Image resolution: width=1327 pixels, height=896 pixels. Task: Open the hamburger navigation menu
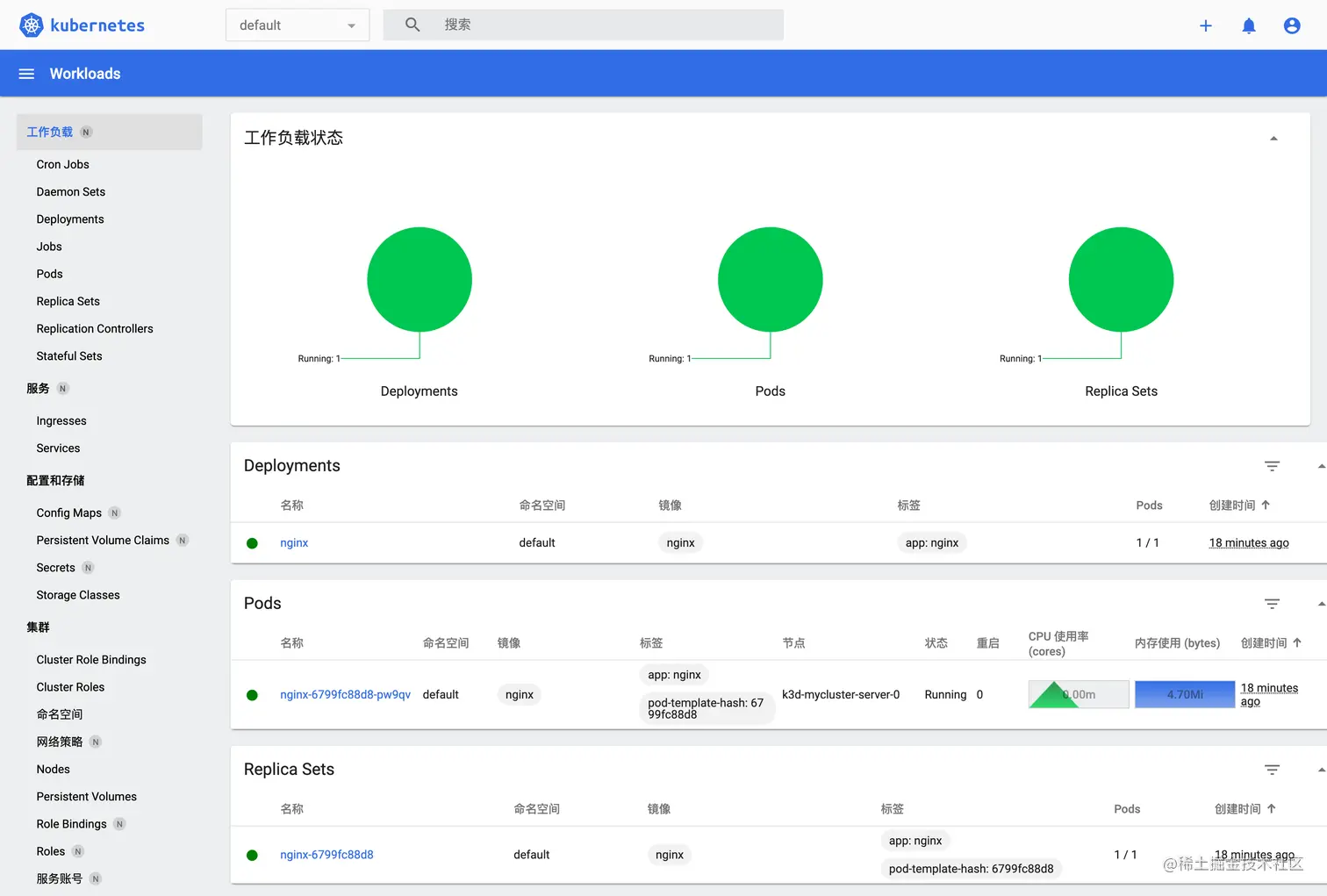click(x=26, y=74)
